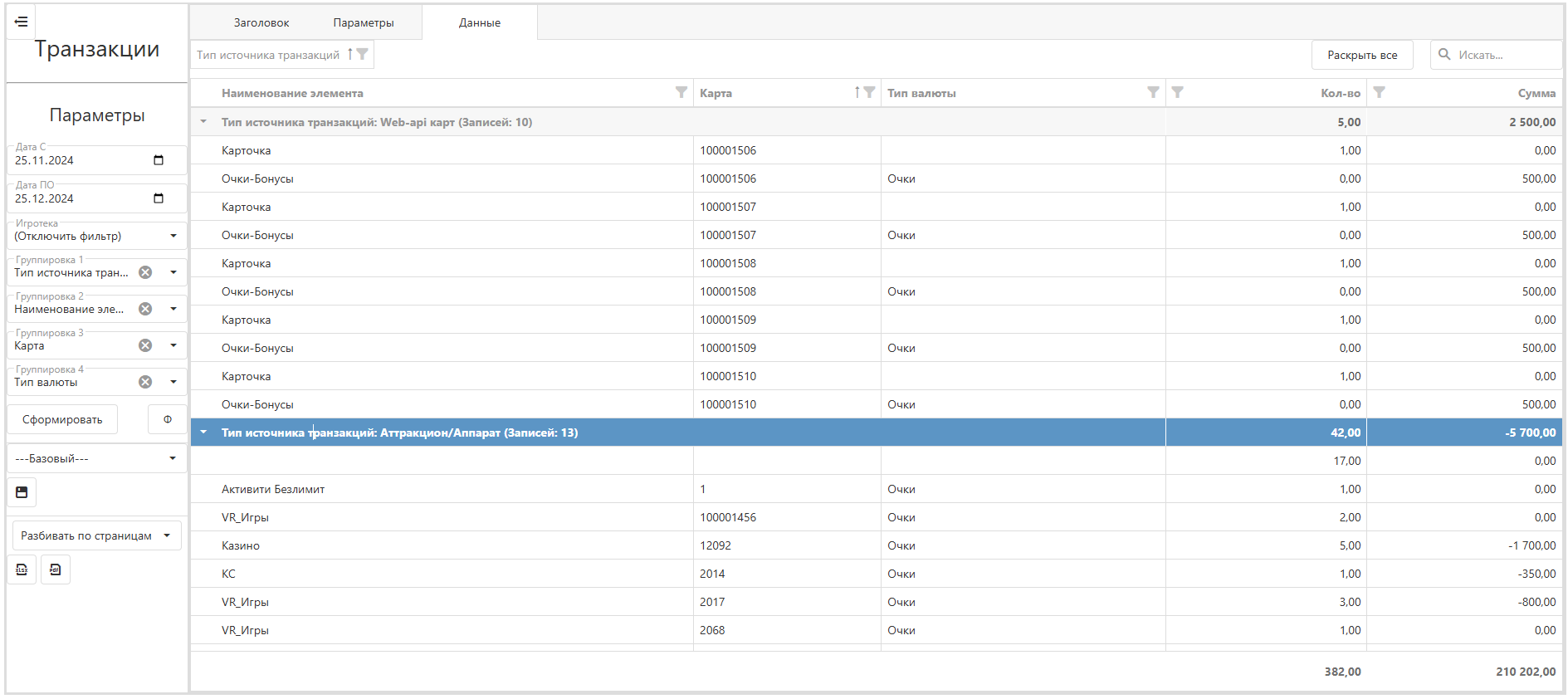
Task: Filter the Сумма column
Action: click(1379, 92)
